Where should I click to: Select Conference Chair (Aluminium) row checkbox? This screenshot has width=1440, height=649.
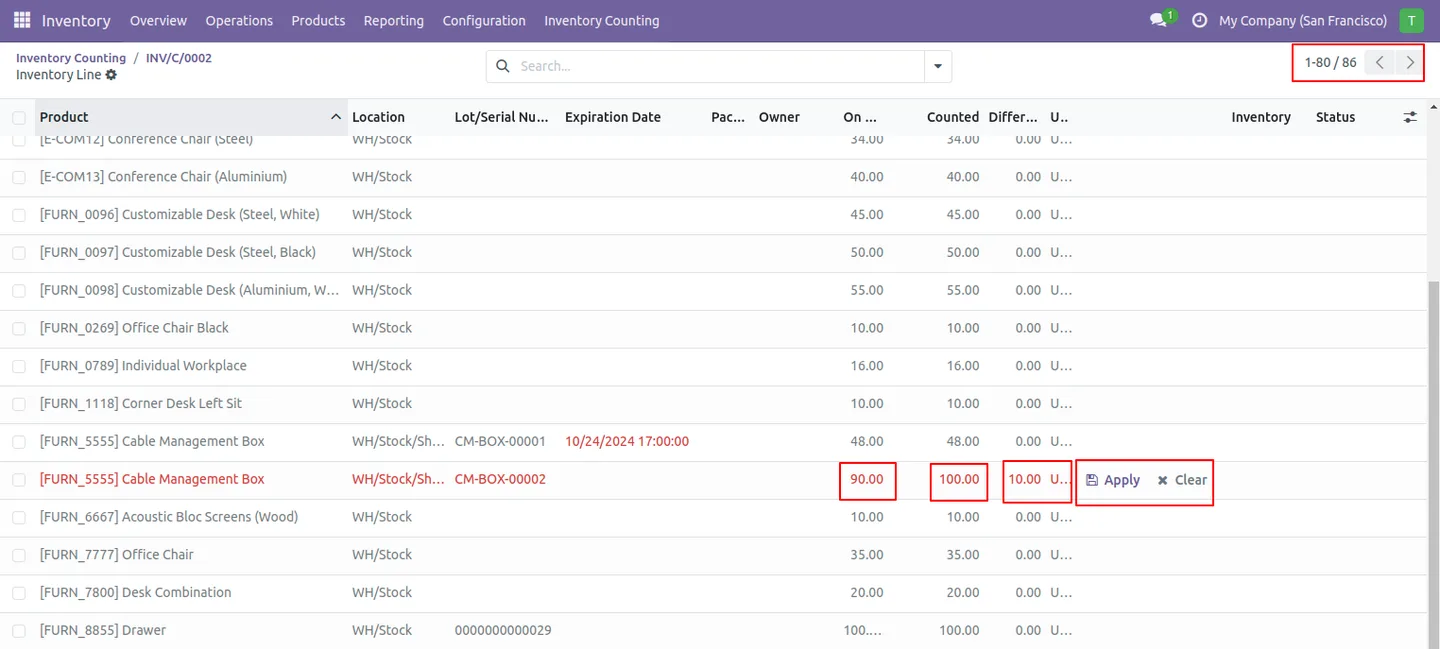[x=19, y=177]
